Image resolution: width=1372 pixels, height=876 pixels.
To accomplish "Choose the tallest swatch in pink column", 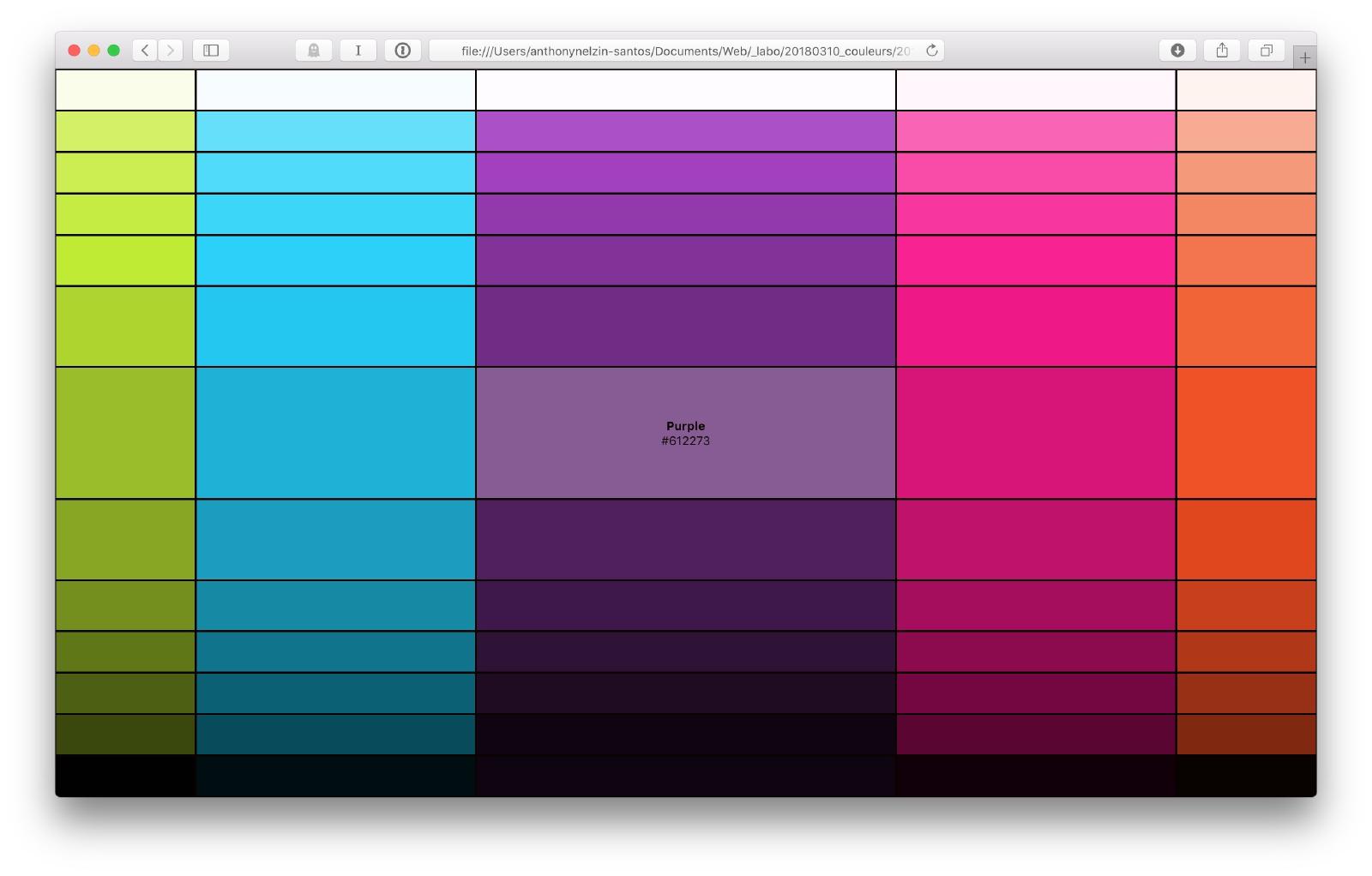I will pos(1036,433).
